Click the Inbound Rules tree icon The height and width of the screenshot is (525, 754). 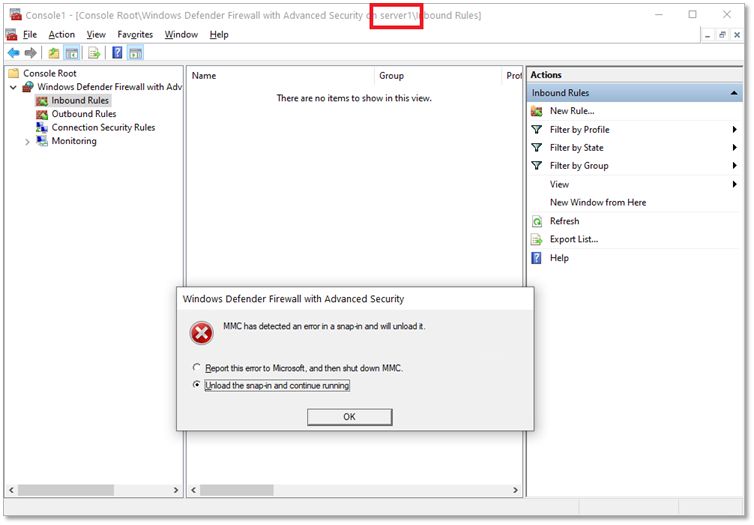click(42, 100)
